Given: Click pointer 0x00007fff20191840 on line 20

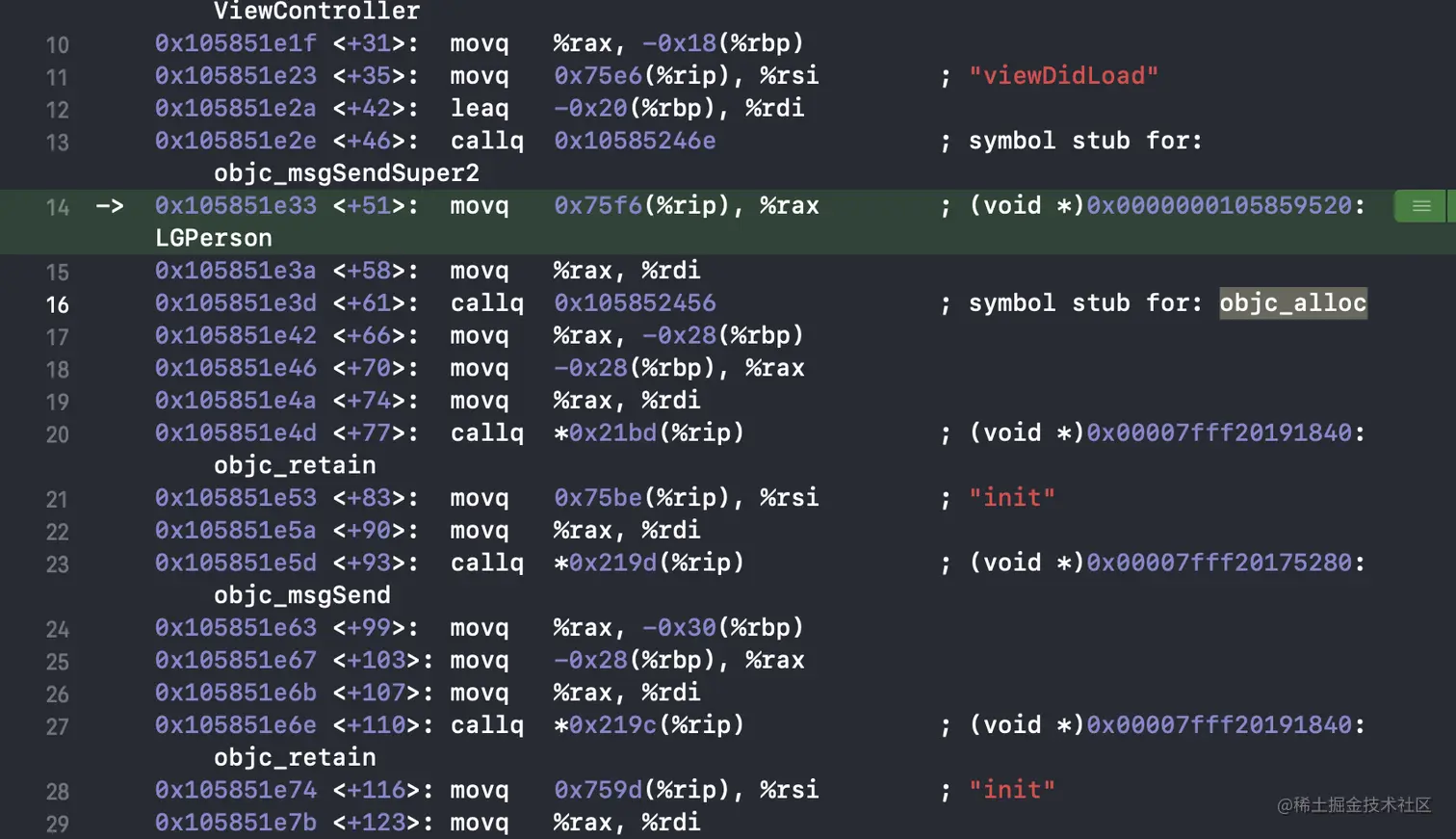Looking at the screenshot, I should tap(1219, 433).
